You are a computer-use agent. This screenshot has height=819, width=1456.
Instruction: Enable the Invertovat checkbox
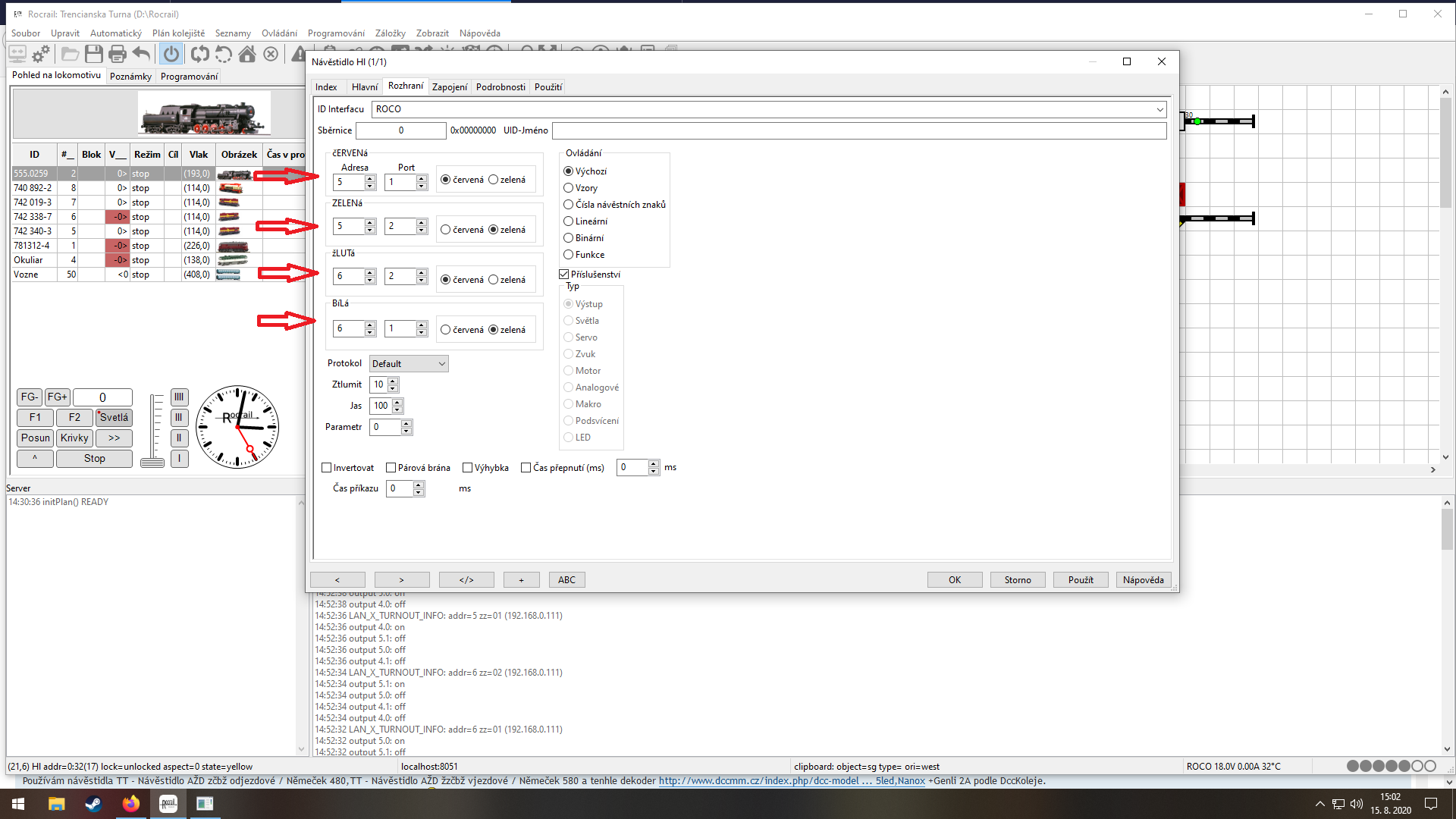click(x=328, y=468)
